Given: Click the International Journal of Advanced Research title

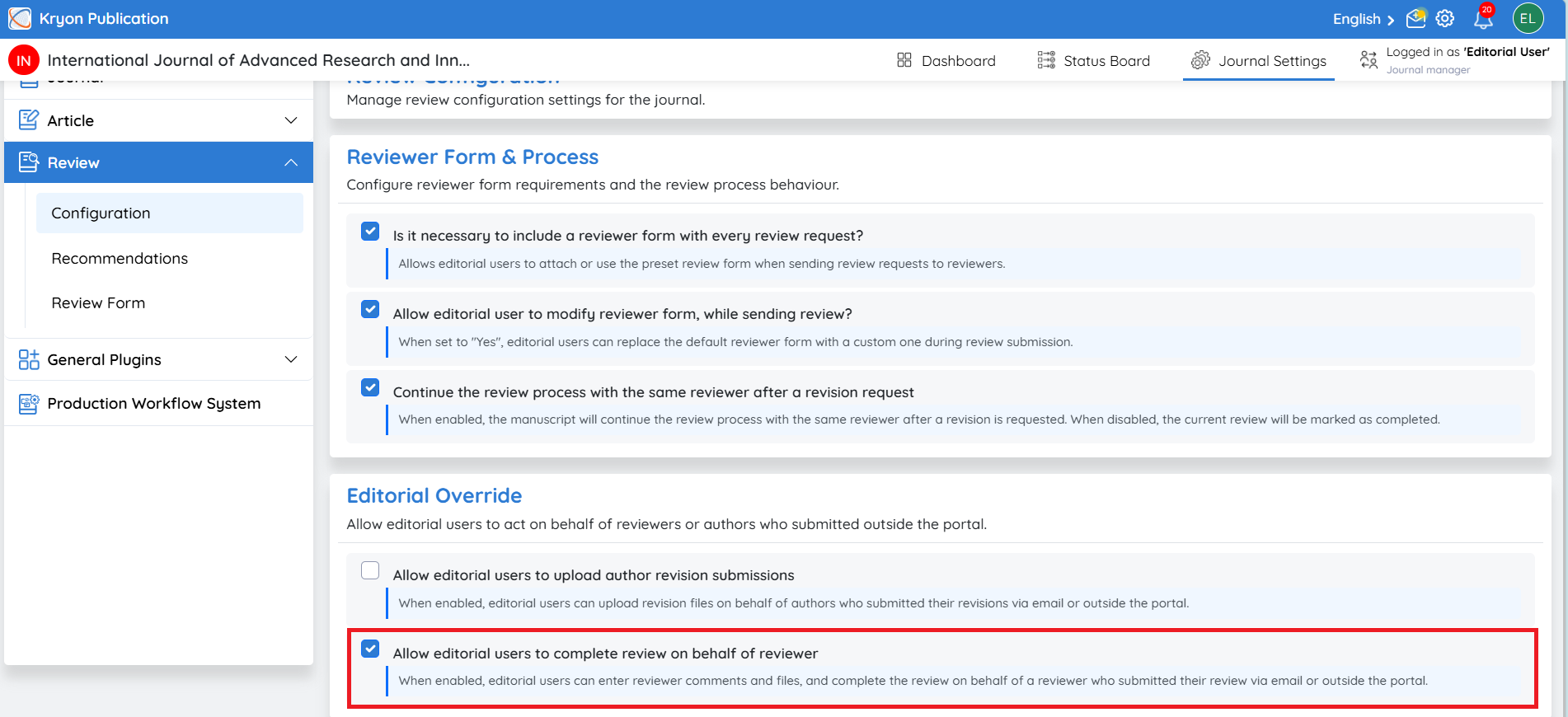Looking at the screenshot, I should tap(259, 60).
